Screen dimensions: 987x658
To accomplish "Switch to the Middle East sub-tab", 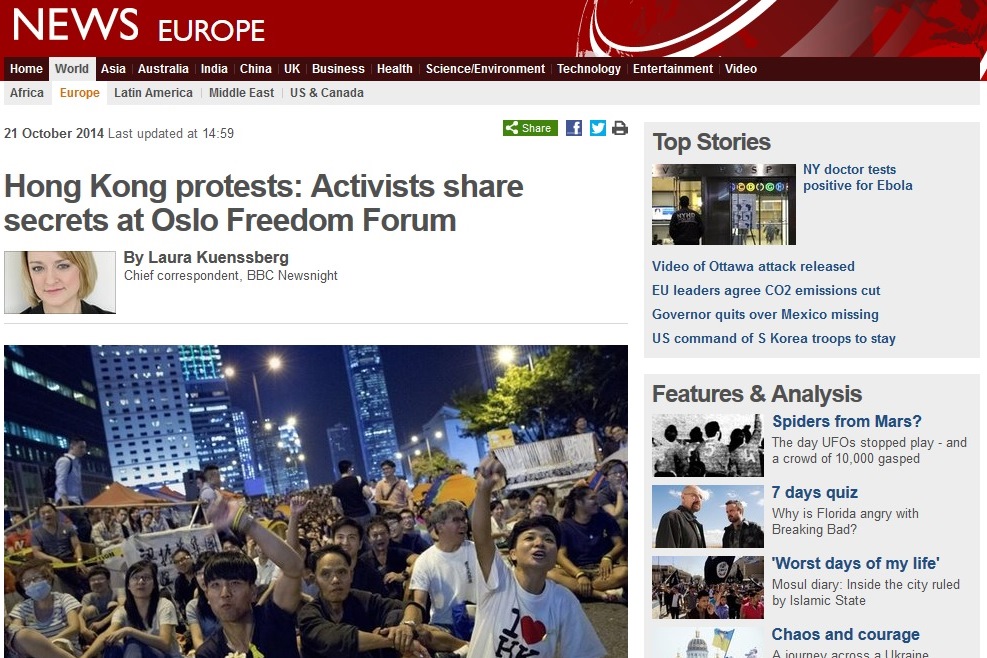I will (241, 93).
